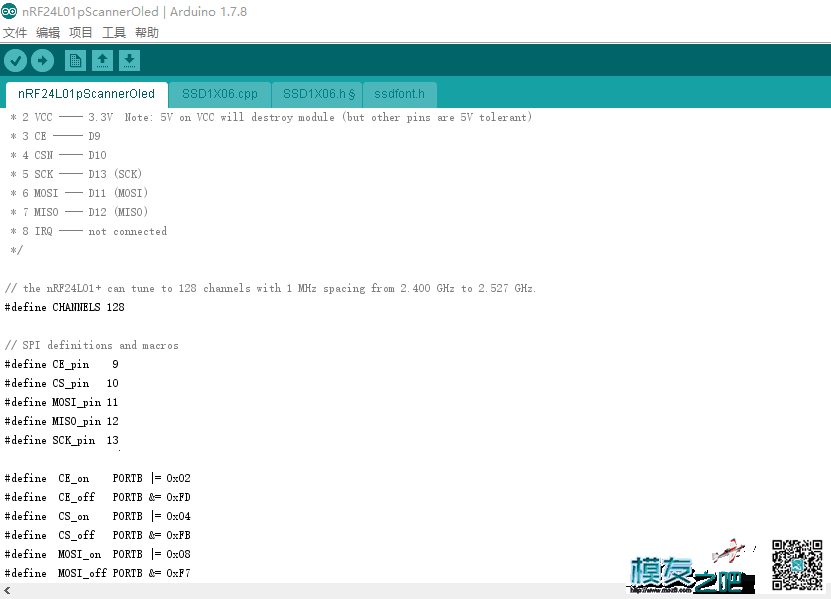
Task: Click the '* 8 IRQ —— not connected' line
Action: coord(89,232)
